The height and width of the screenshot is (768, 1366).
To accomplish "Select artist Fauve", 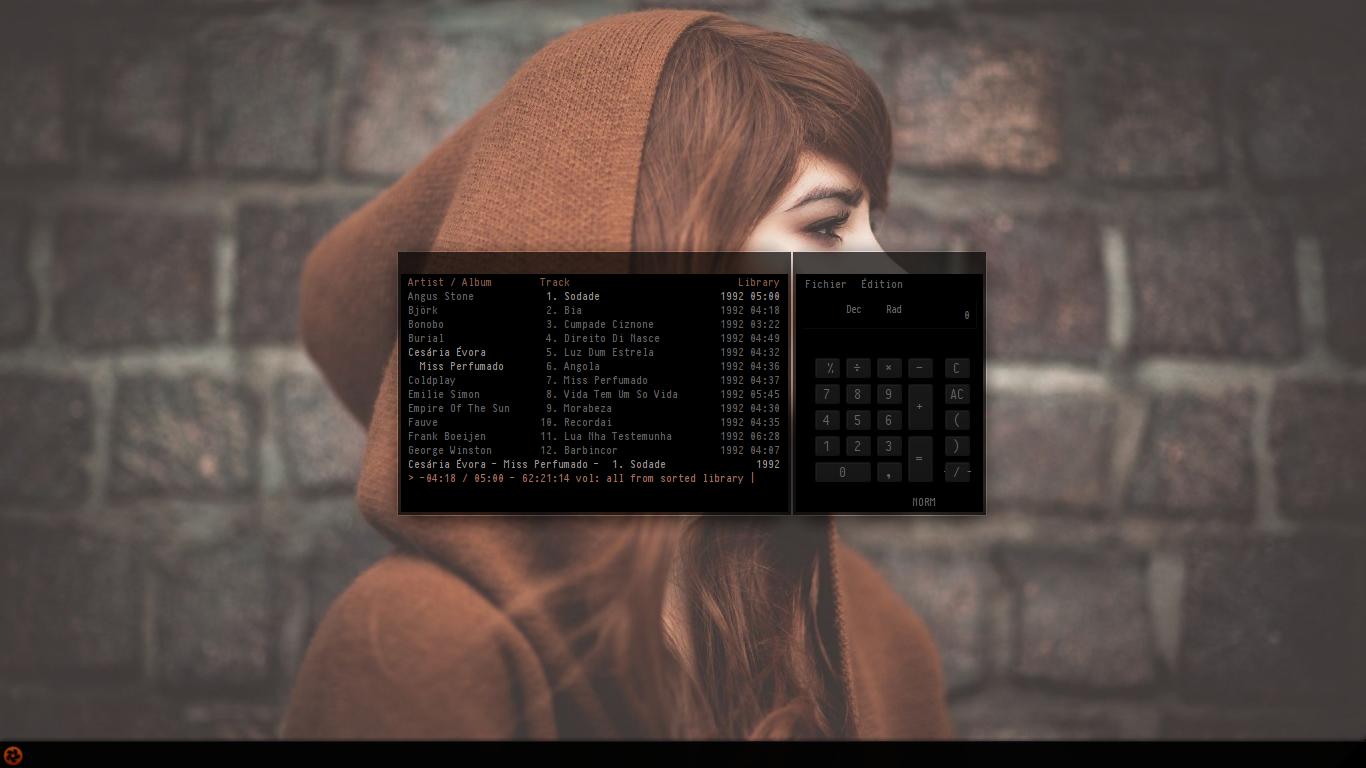I will click(x=423, y=422).
